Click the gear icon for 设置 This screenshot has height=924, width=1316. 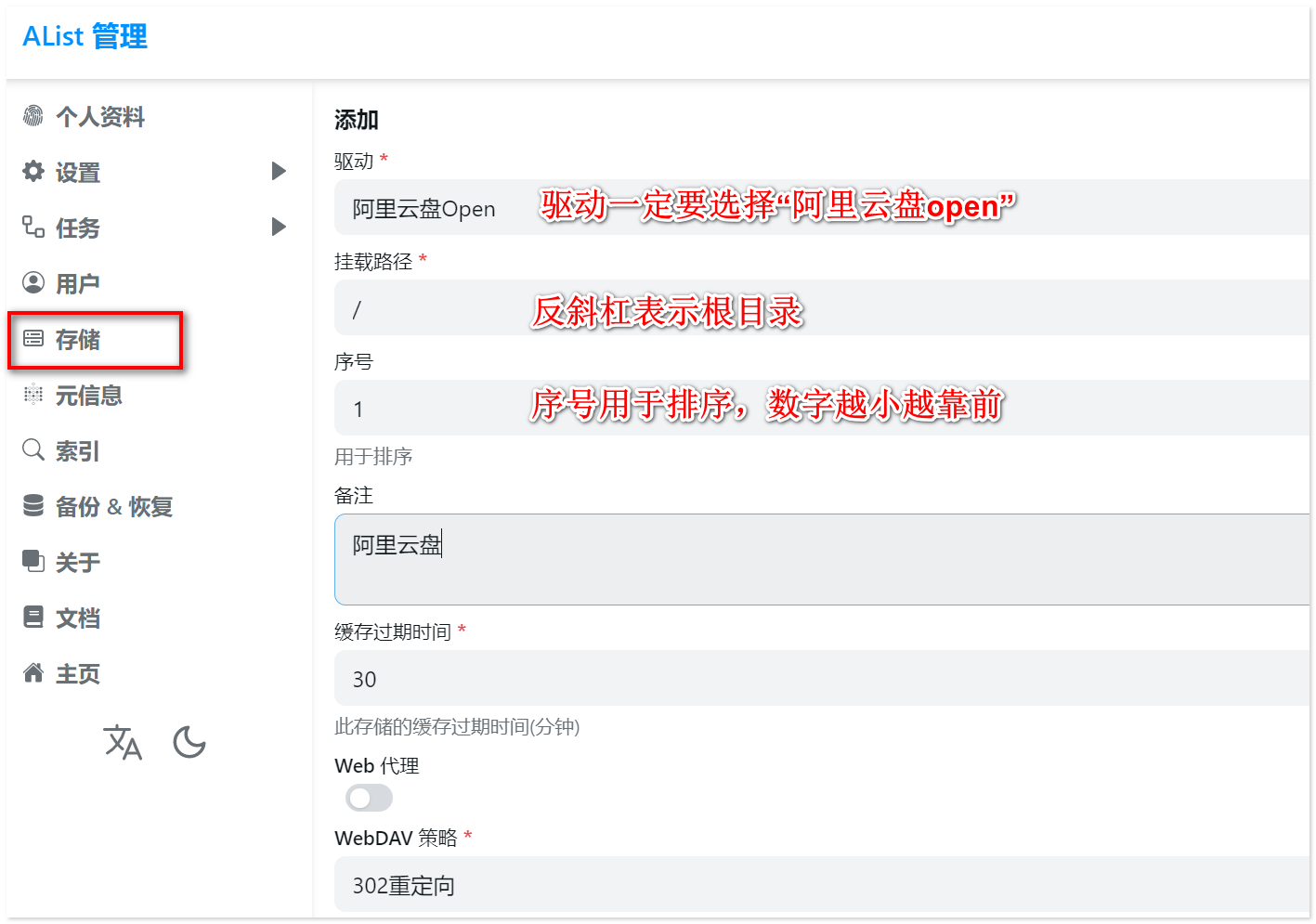[x=33, y=172]
